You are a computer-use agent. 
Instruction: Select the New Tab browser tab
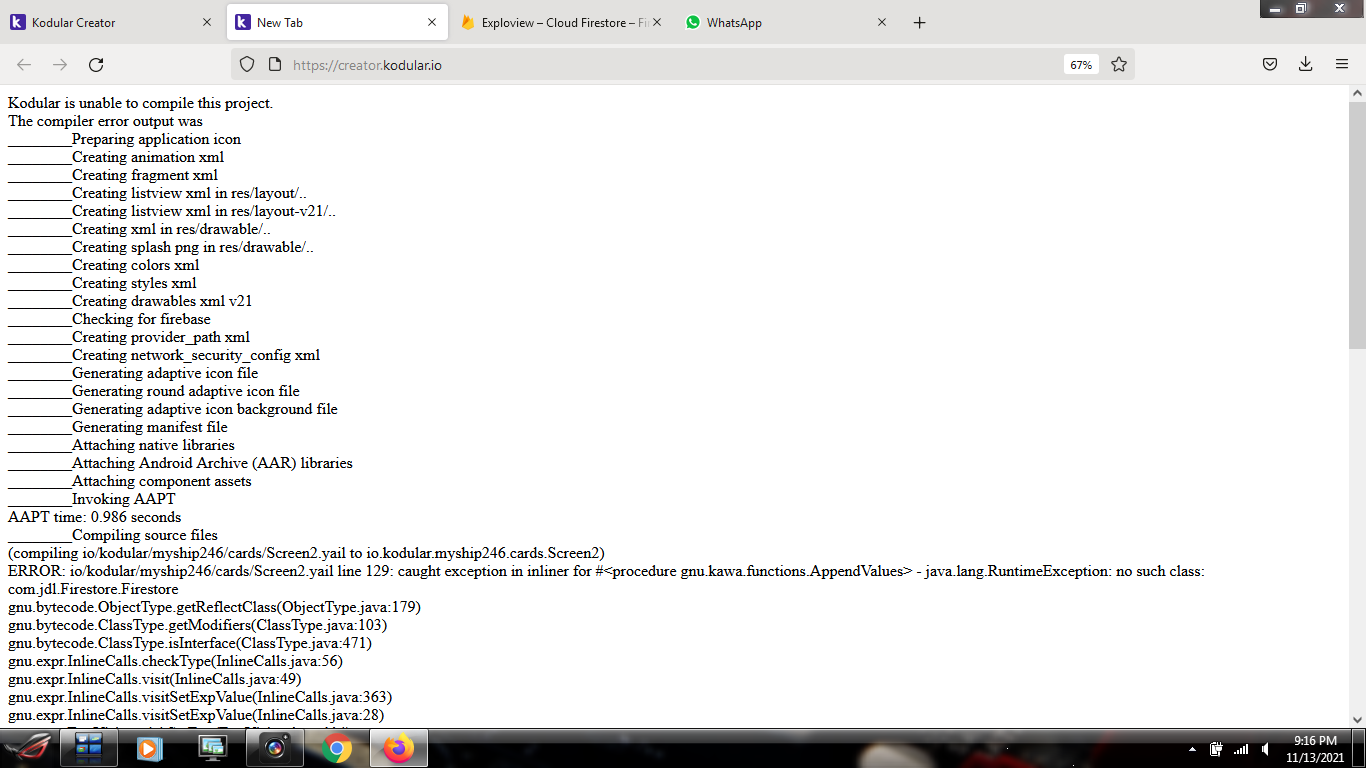point(337,22)
